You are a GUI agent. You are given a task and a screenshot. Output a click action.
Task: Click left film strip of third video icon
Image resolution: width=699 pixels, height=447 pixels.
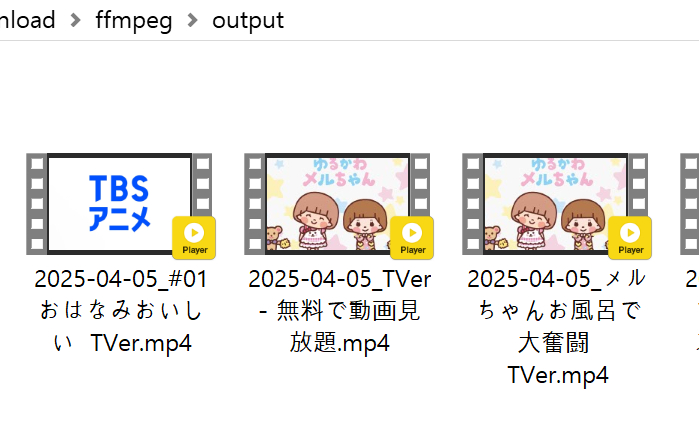click(x=473, y=204)
